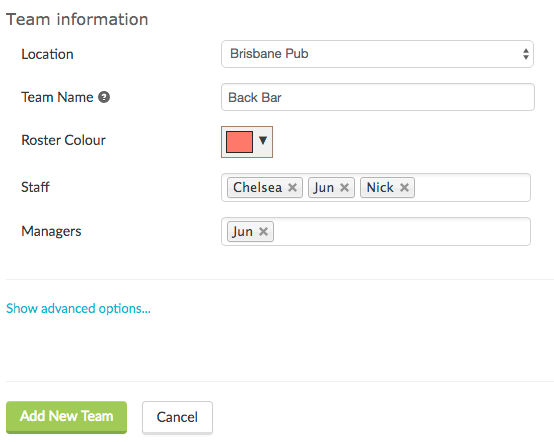Remove Chelsea from the Staff field
This screenshot has height=442, width=554.
point(292,187)
